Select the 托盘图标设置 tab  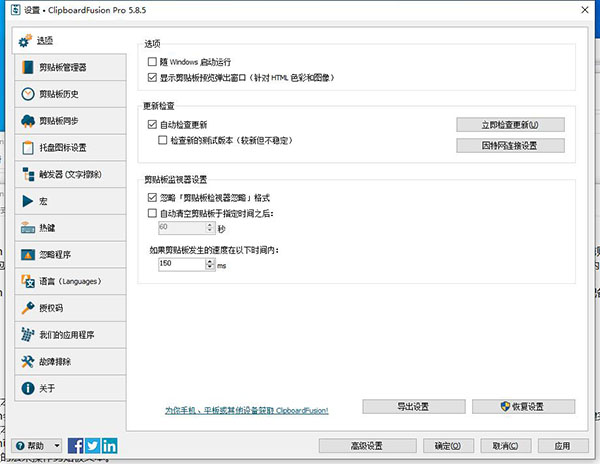70,148
